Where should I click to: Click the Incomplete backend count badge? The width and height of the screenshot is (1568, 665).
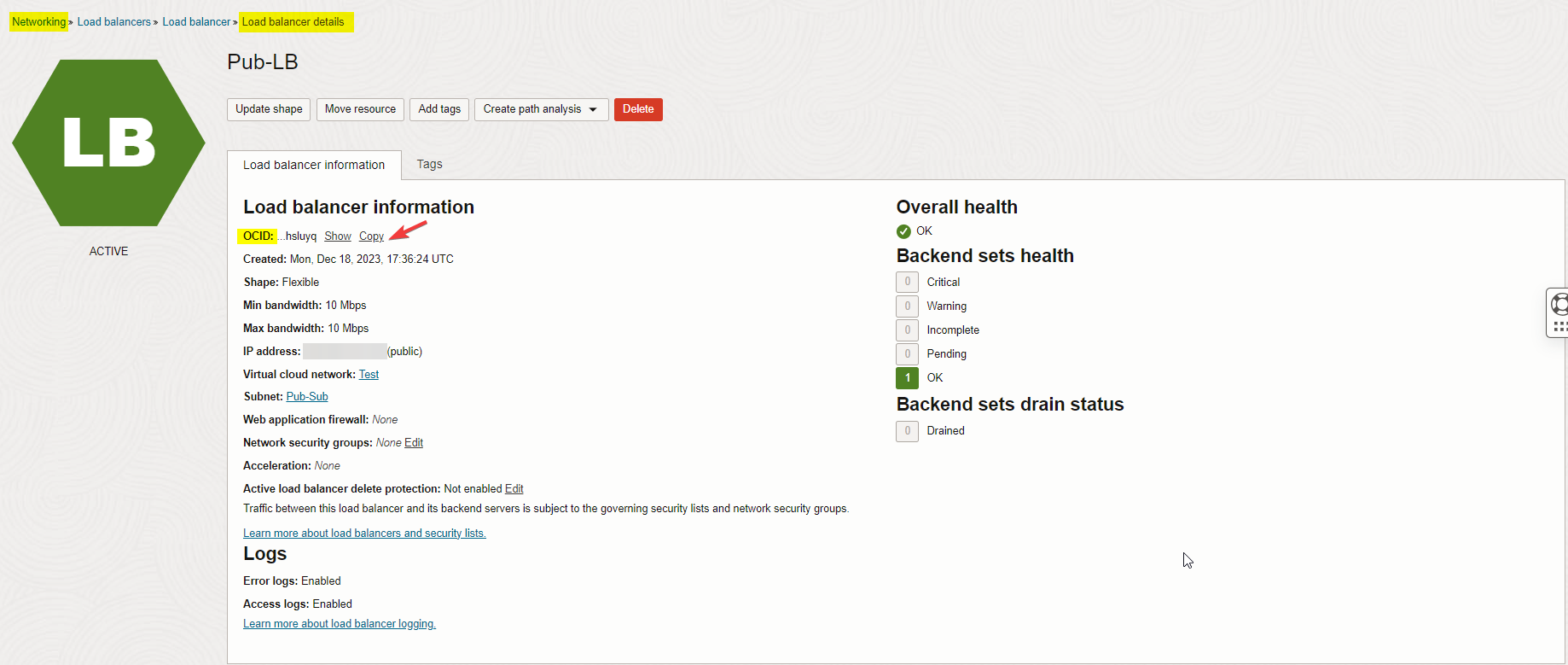[907, 330]
